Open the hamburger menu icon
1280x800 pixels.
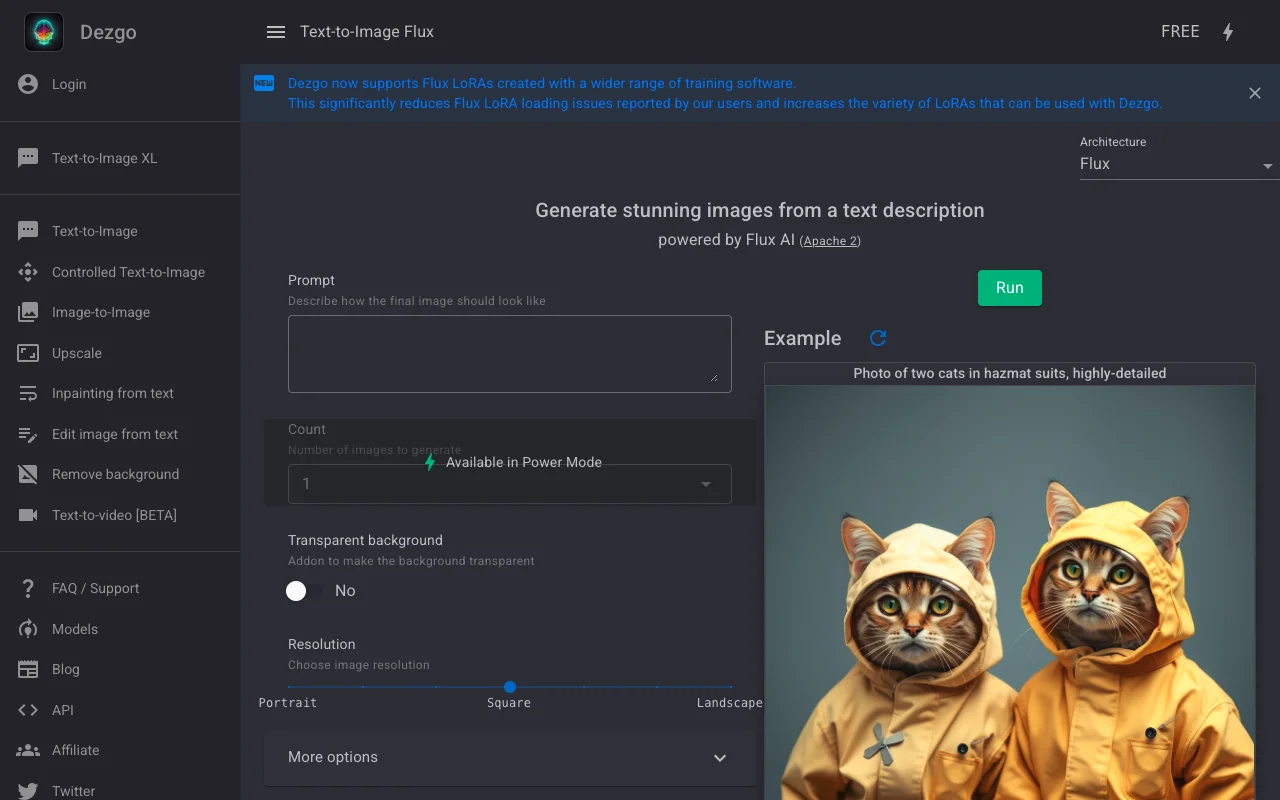(276, 32)
